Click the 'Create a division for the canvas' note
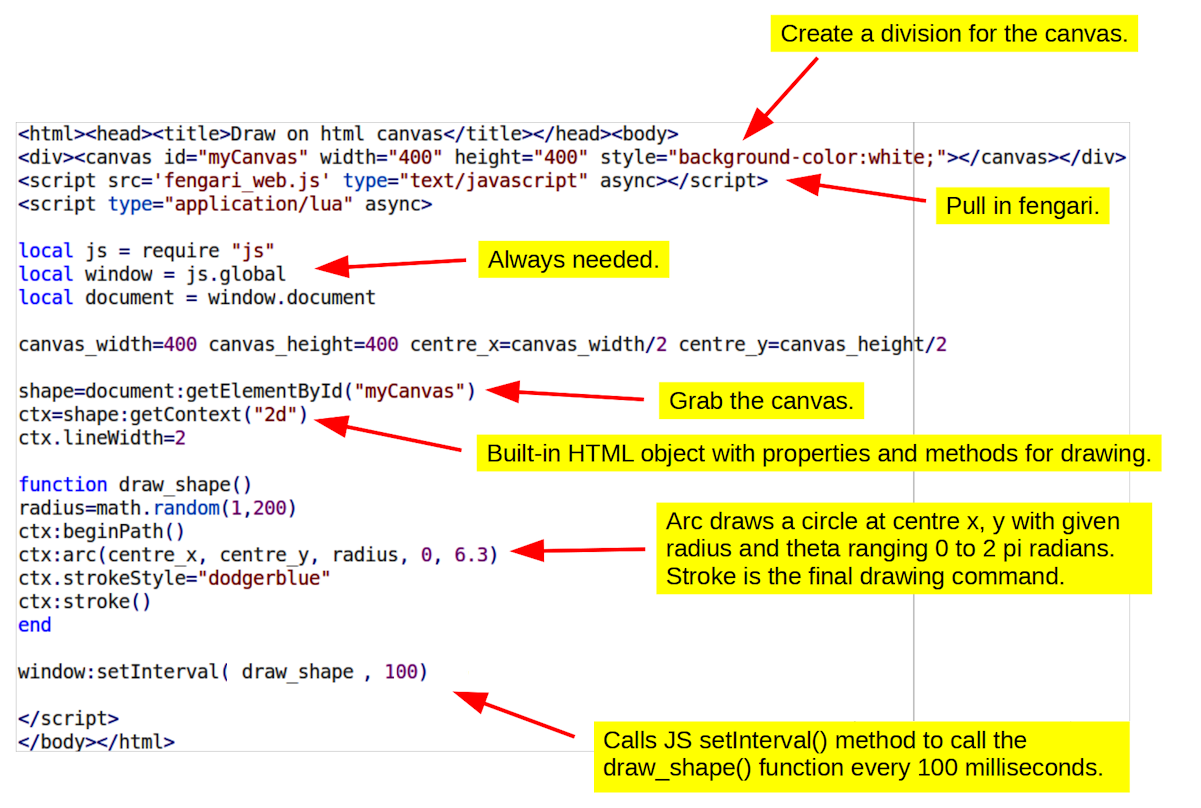The height and width of the screenshot is (808, 1201). point(954,34)
